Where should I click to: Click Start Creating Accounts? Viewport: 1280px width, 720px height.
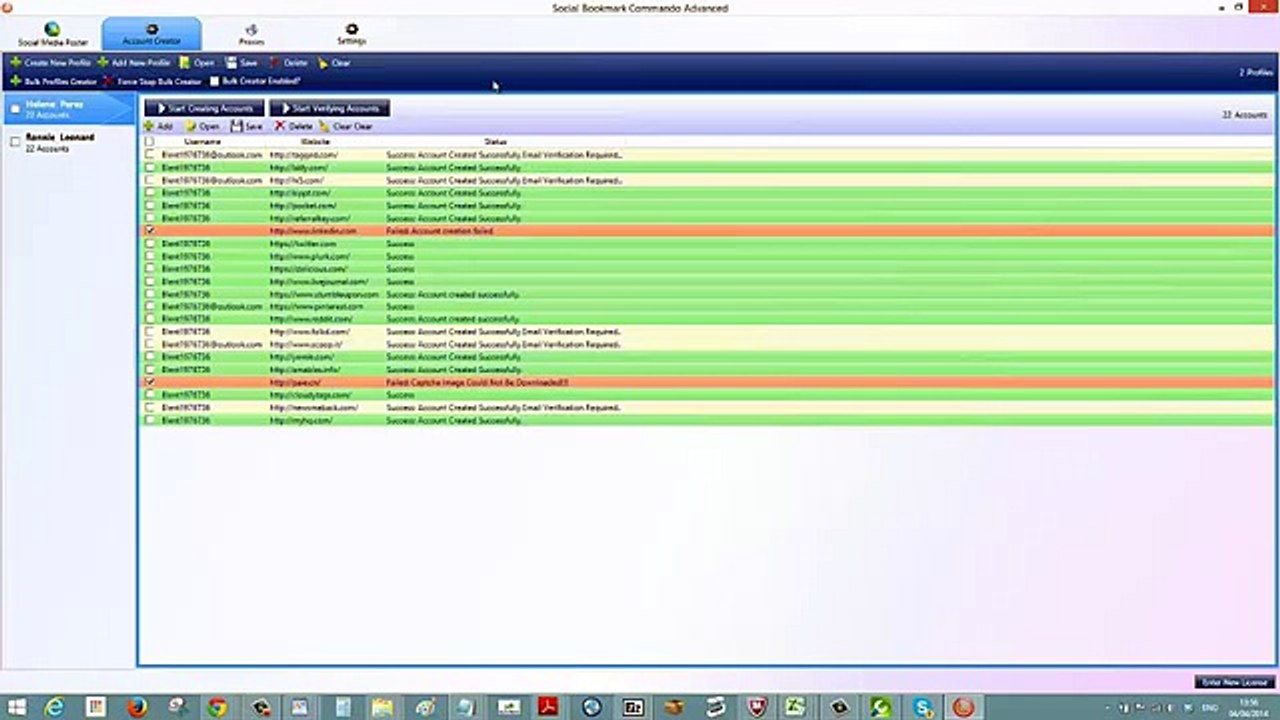point(205,108)
